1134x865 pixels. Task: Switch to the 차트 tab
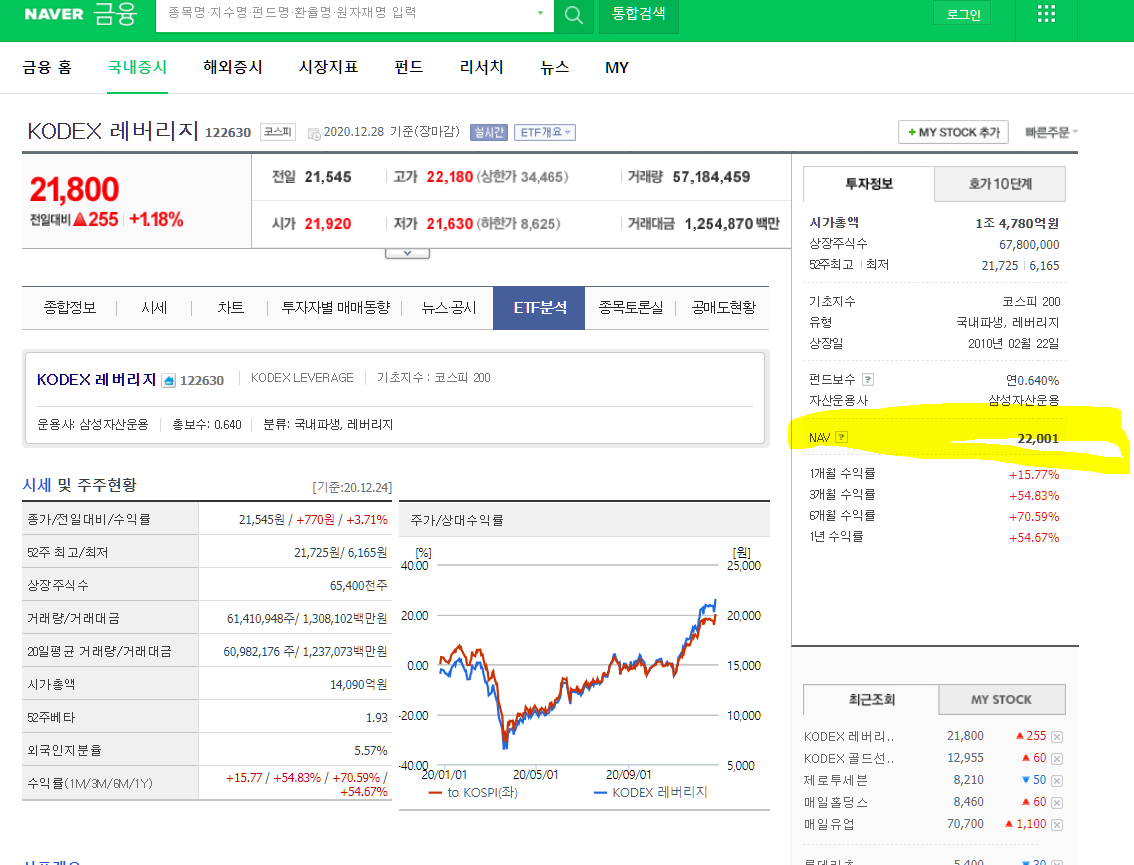230,308
